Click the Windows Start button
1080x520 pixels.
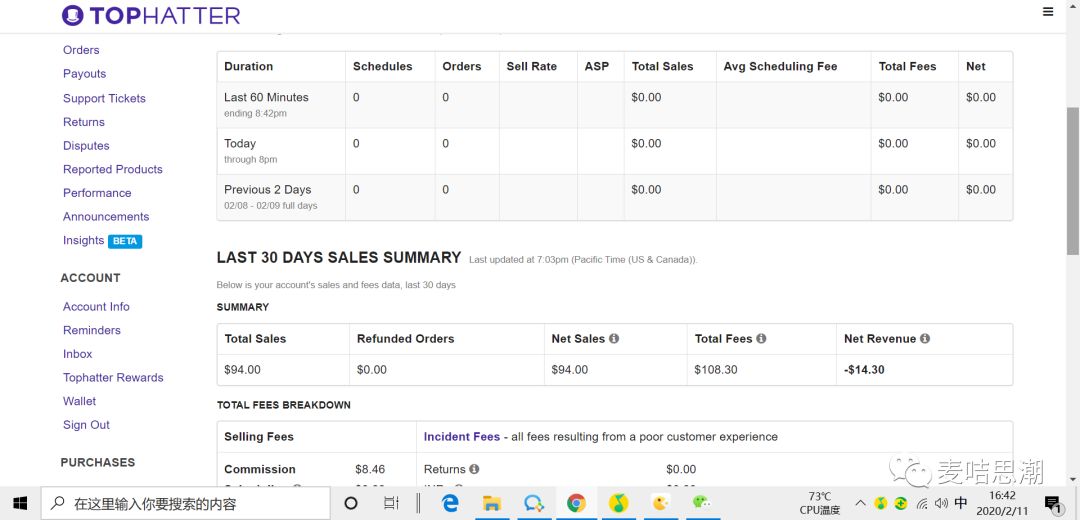point(20,503)
